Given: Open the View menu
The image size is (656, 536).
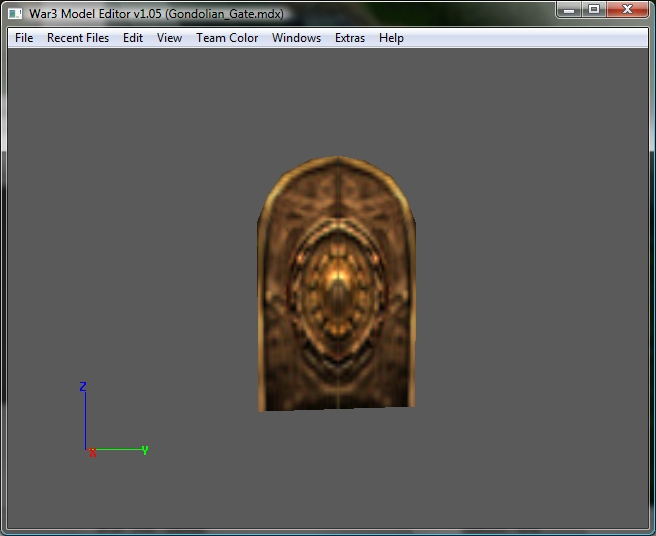Looking at the screenshot, I should click(169, 38).
